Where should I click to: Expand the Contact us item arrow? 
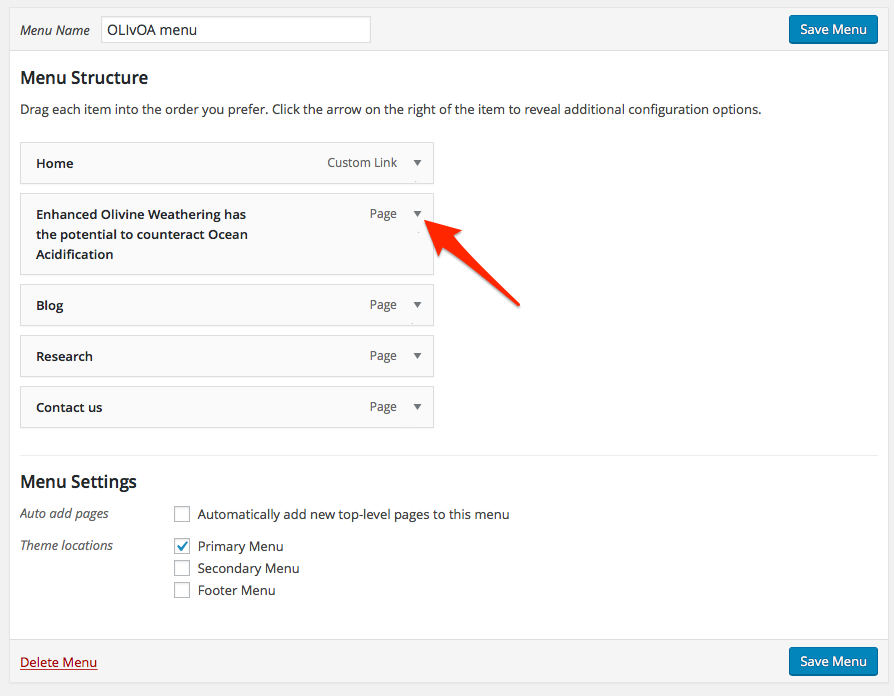coord(417,407)
